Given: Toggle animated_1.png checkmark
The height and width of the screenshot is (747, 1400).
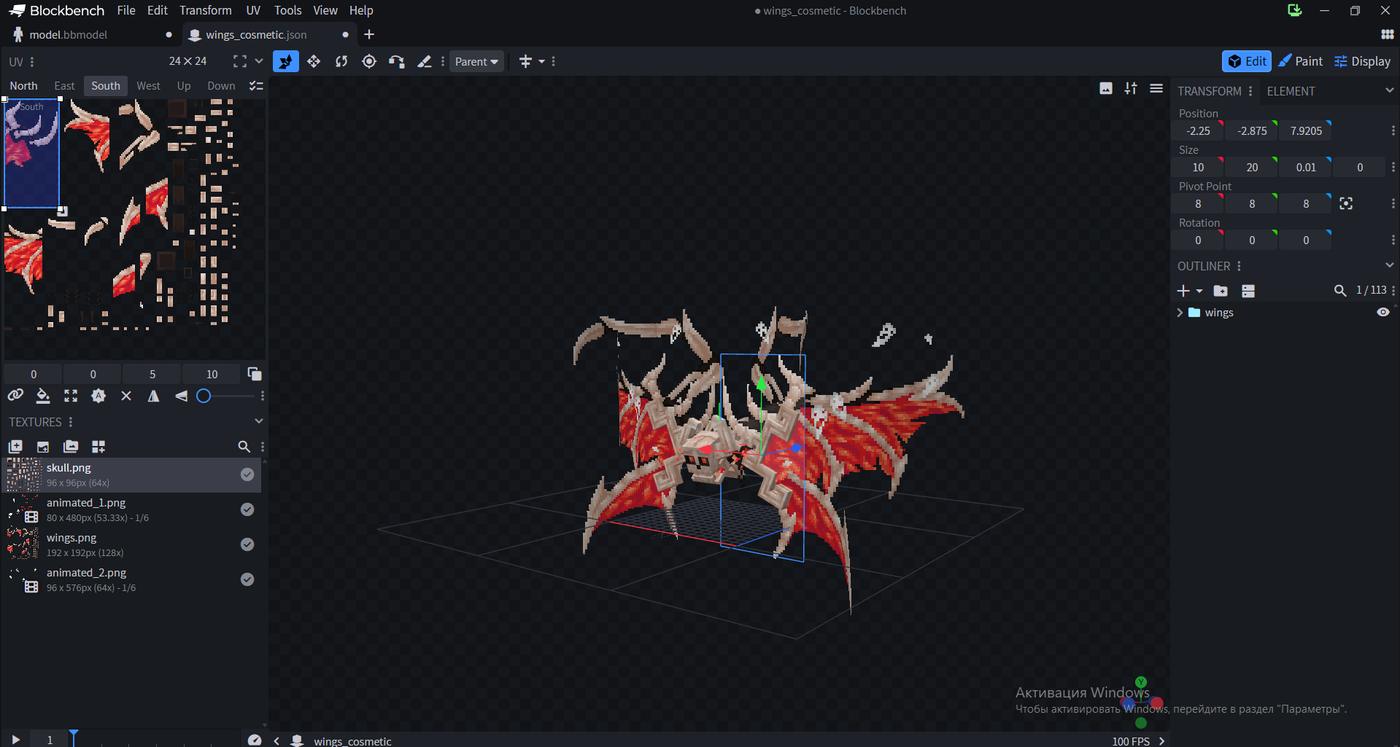Looking at the screenshot, I should click(247, 510).
